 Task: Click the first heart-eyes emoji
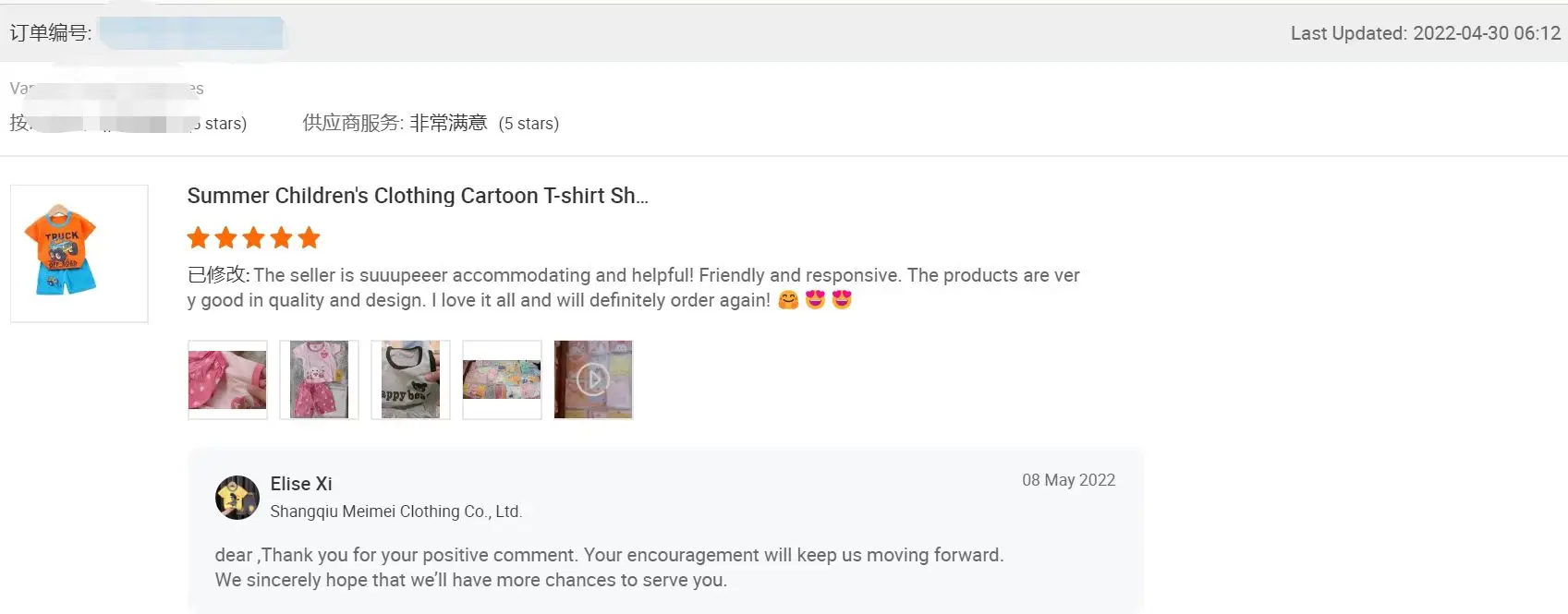point(815,300)
